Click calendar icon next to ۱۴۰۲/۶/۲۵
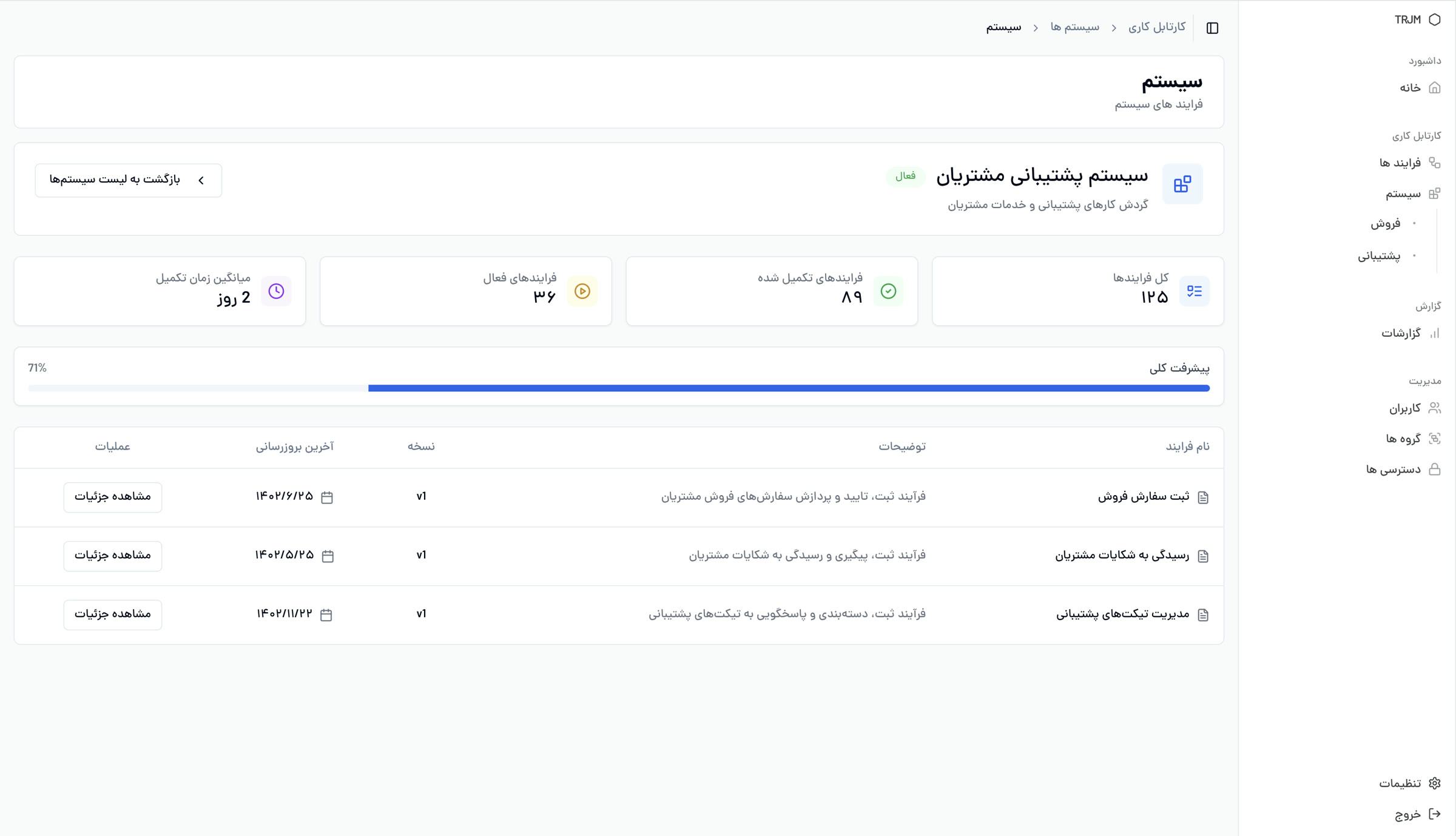The width and height of the screenshot is (1456, 836). (327, 497)
